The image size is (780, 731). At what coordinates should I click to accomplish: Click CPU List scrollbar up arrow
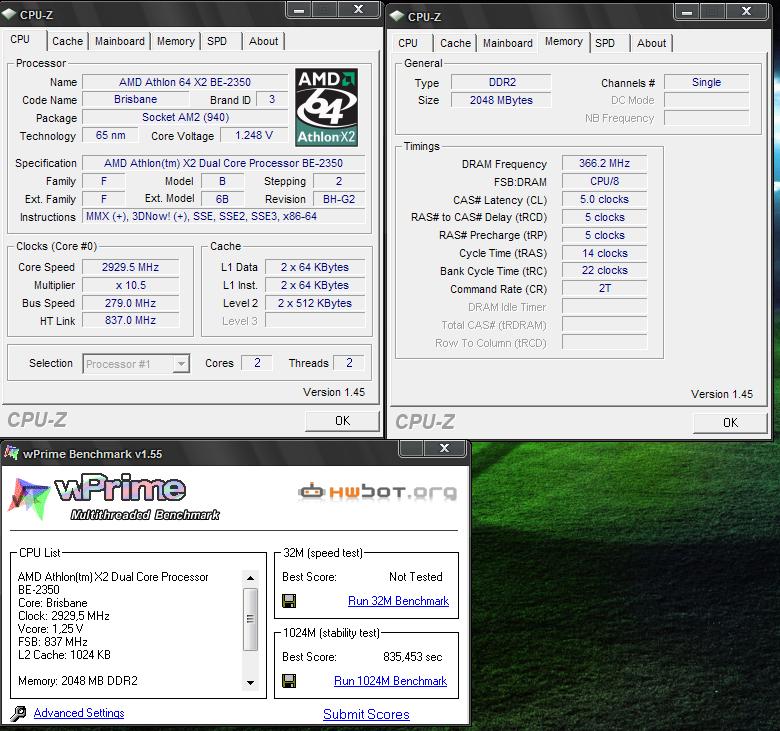250,578
